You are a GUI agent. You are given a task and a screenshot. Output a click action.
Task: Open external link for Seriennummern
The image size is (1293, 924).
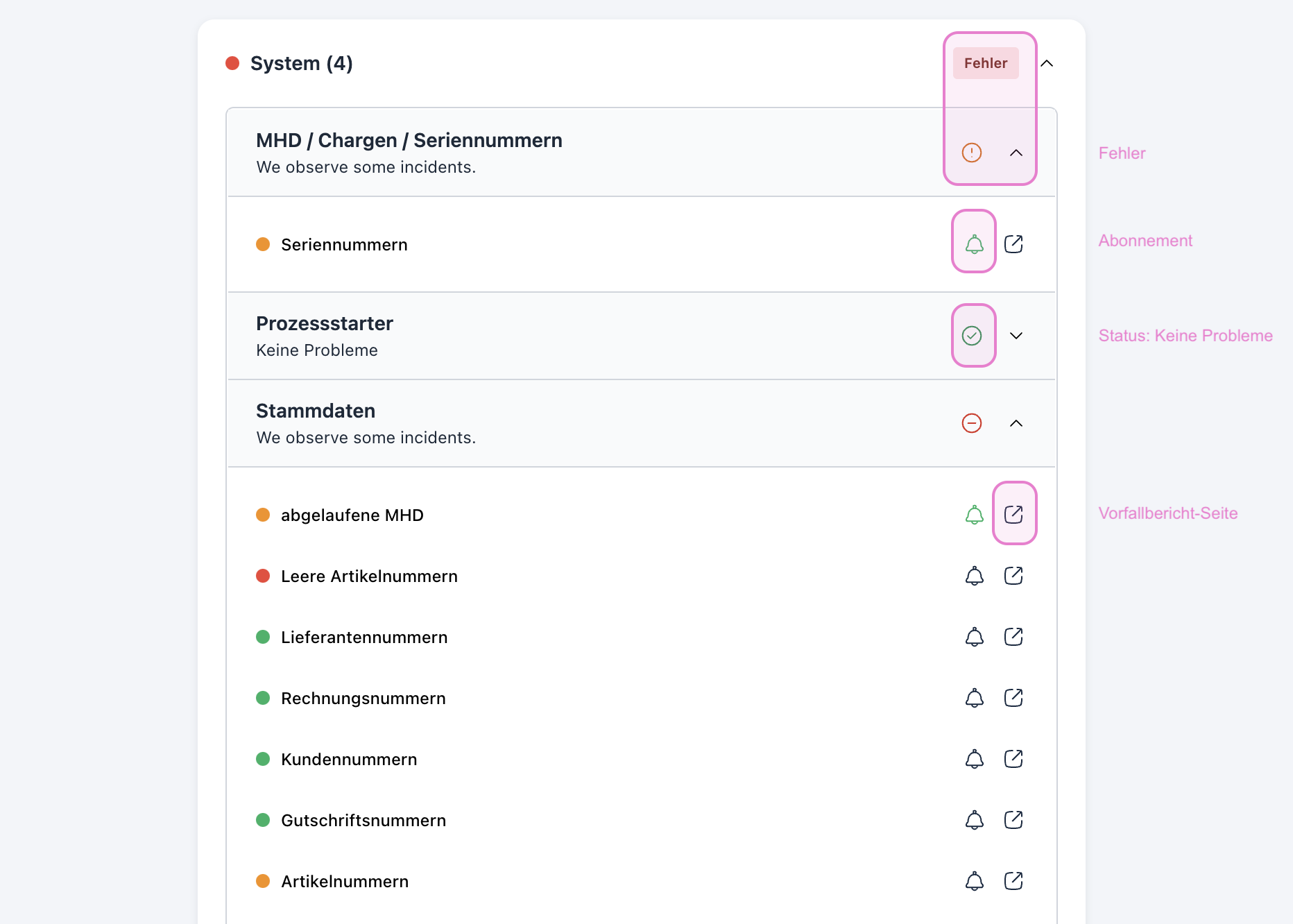pyautogui.click(x=1013, y=244)
